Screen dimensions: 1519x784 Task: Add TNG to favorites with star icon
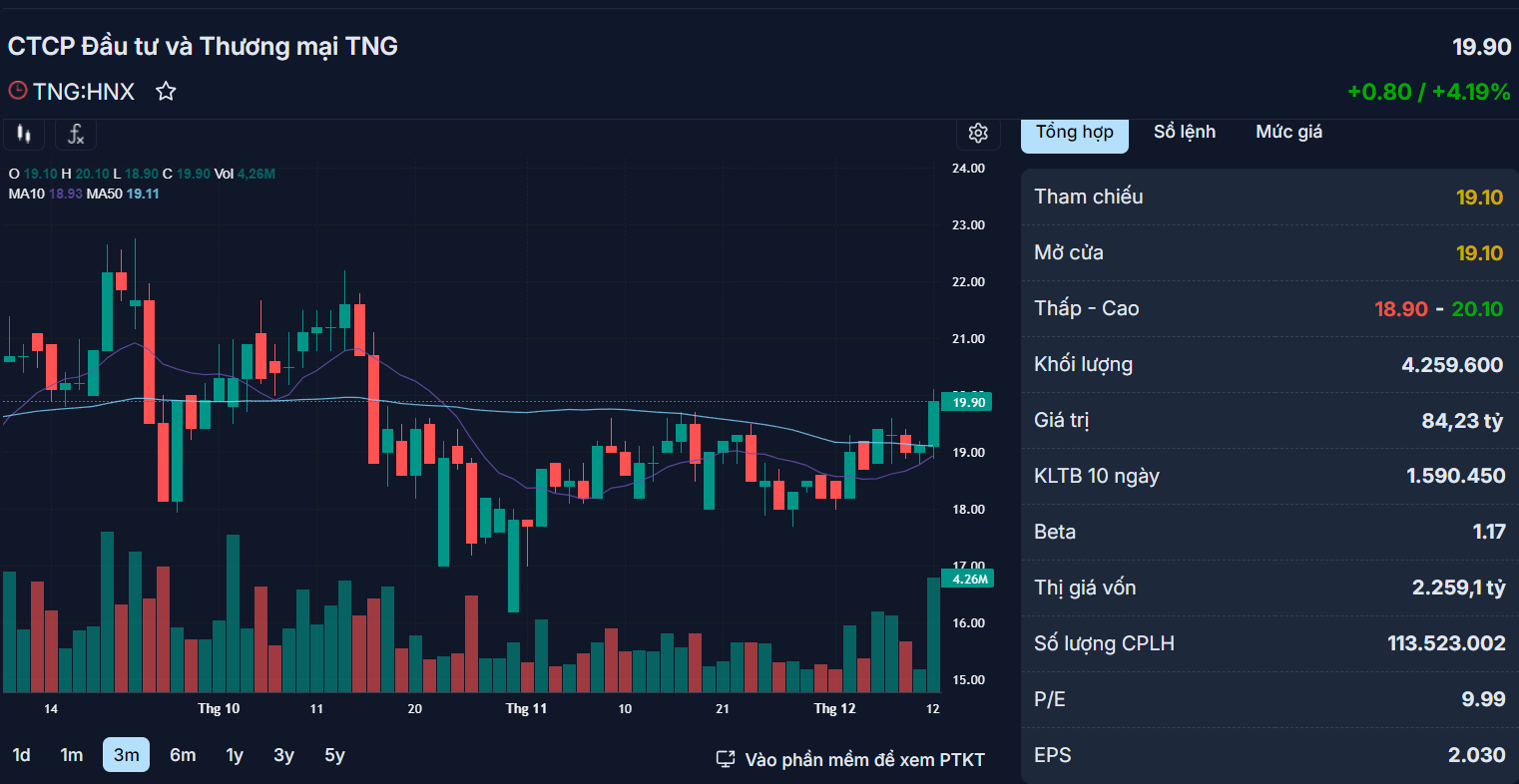click(166, 92)
